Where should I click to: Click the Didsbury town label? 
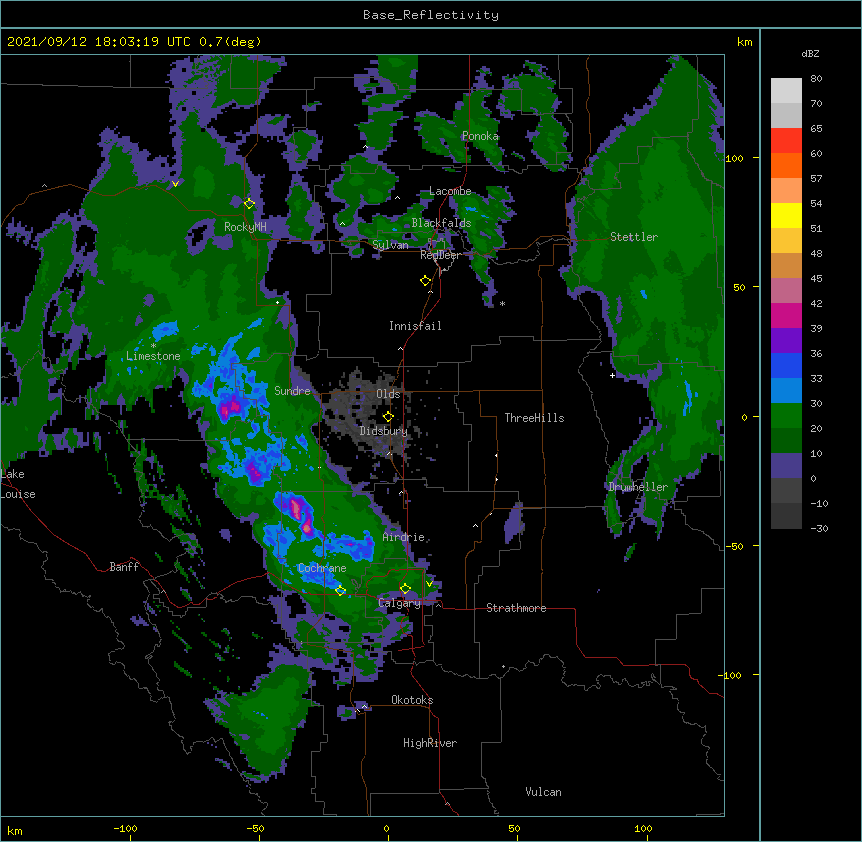384,431
